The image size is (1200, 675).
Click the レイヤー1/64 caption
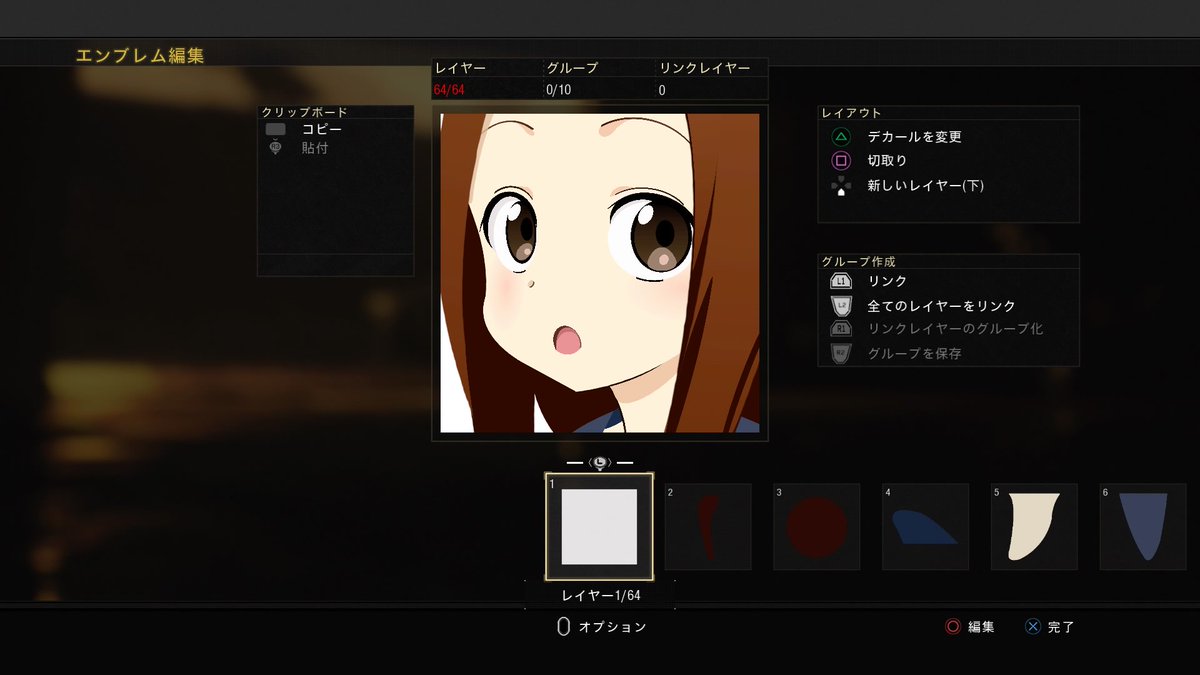(x=600, y=595)
